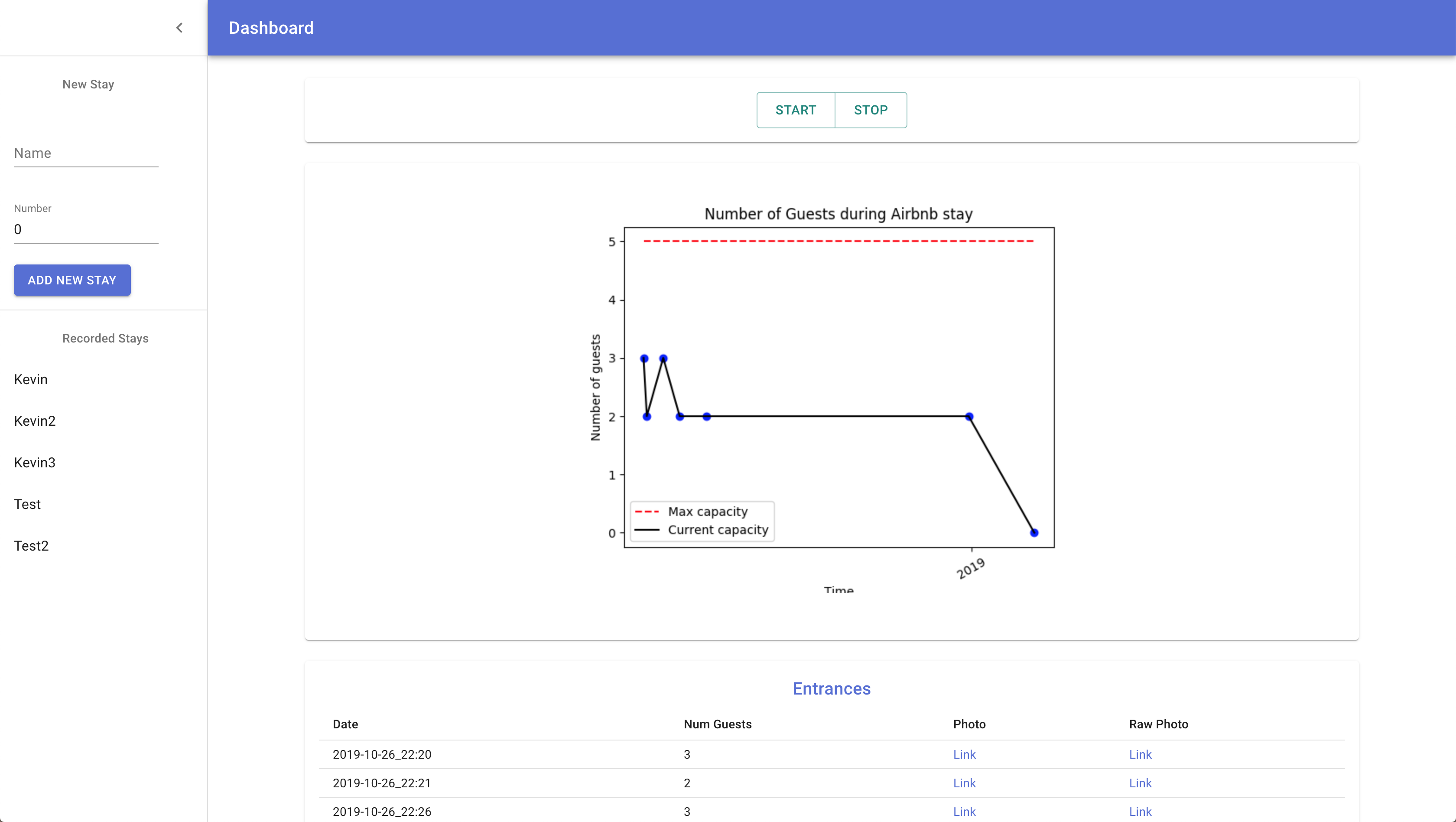1456x822 pixels.
Task: Open Raw Photo link for 22:21 entrance
Action: coord(1140,783)
